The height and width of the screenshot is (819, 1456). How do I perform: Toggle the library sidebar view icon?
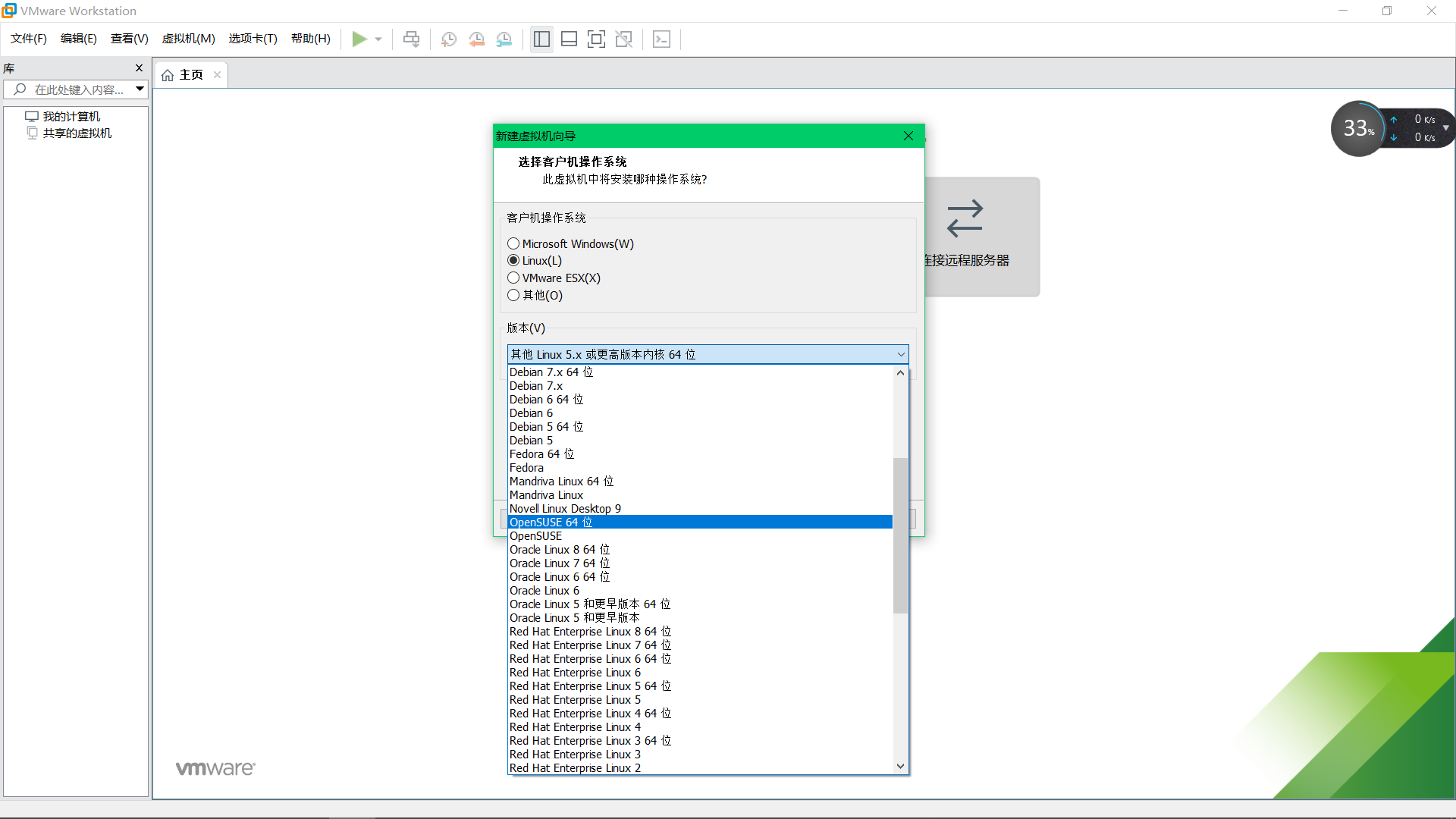[541, 39]
